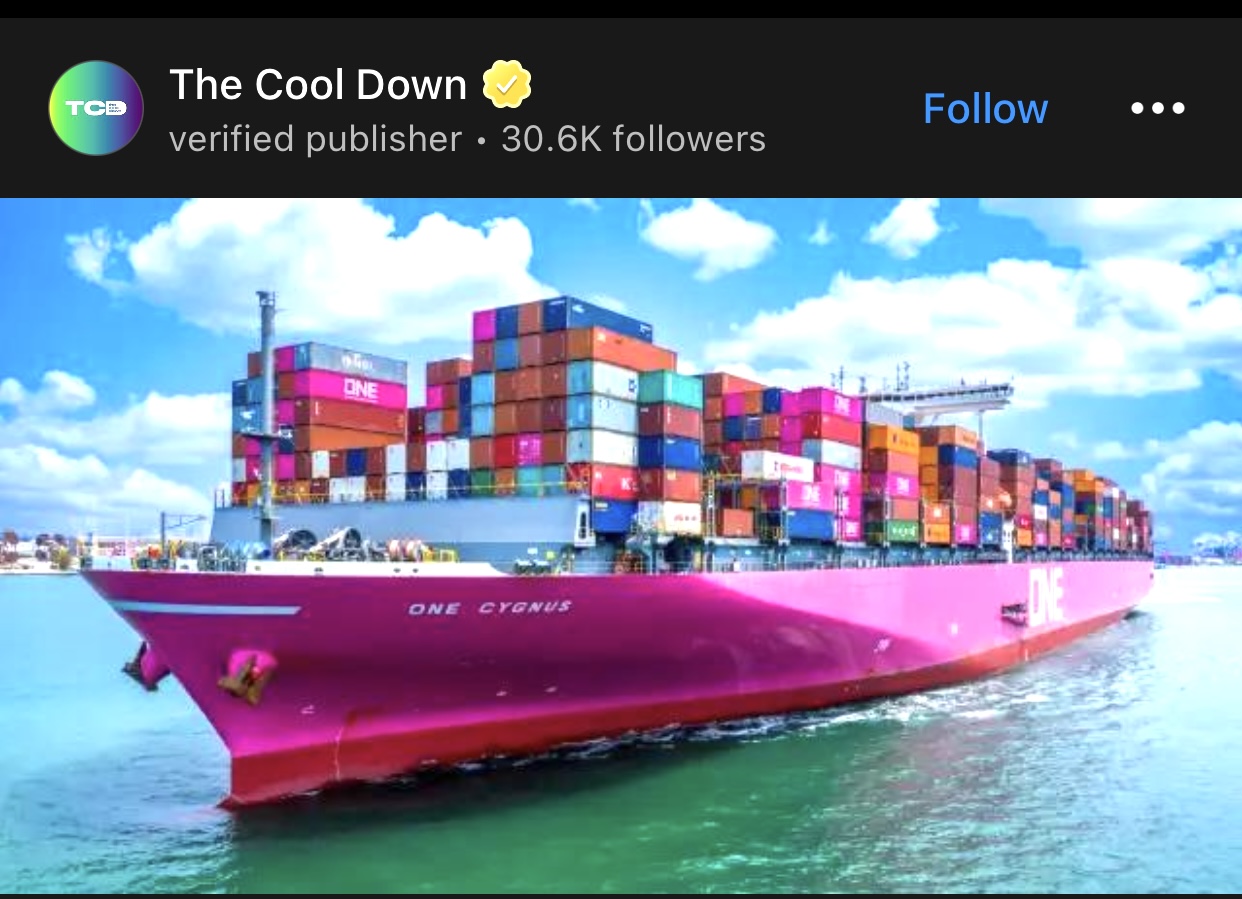The height and width of the screenshot is (899, 1242).
Task: Click ONE CYGNUS name on the hull
Action: 490,607
